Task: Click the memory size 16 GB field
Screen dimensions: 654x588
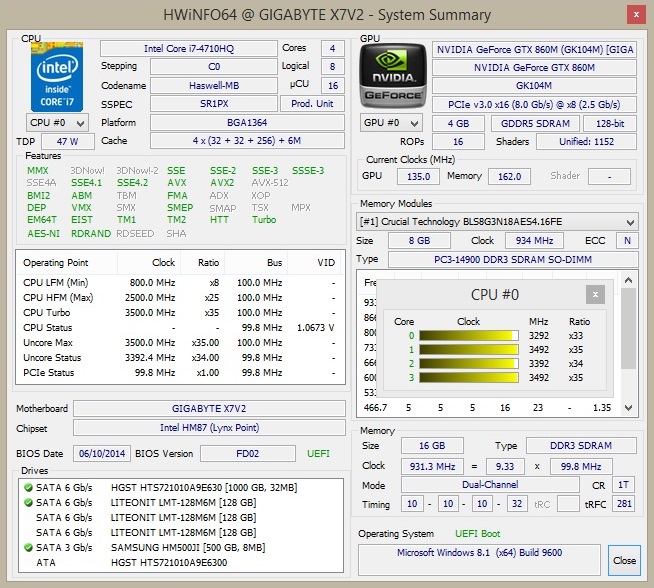Action: coord(432,445)
